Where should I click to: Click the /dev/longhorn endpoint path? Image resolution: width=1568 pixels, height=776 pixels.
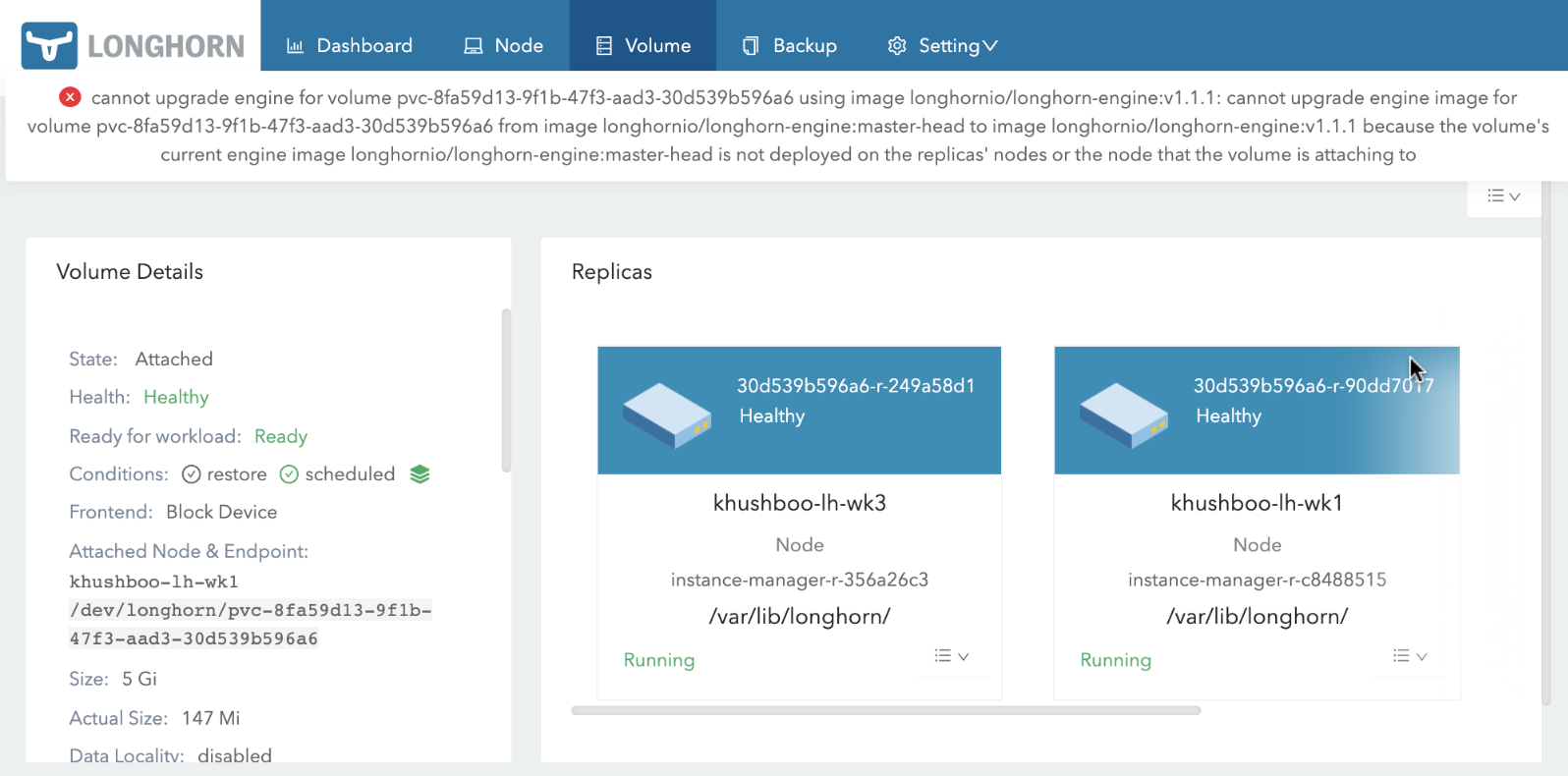(x=251, y=625)
